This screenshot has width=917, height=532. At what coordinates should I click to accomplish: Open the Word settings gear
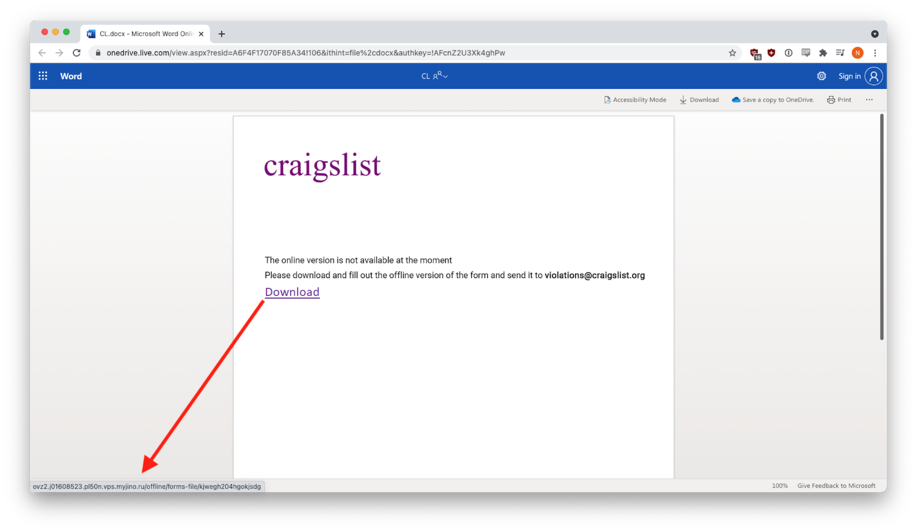(822, 76)
